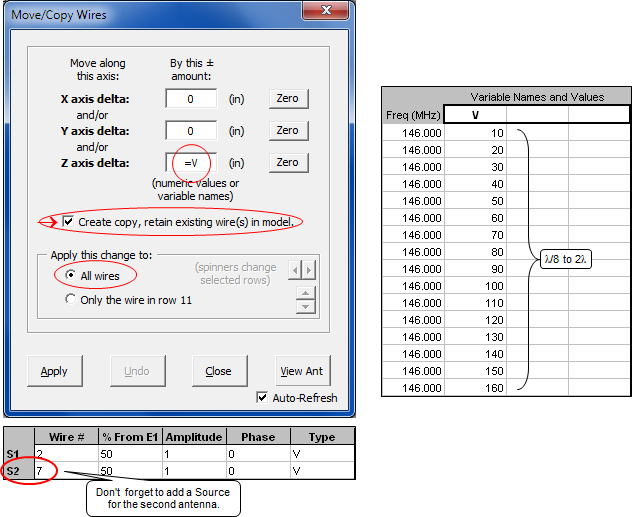
Task: Open the antenna view with View Ant
Action: pyautogui.click(x=301, y=371)
